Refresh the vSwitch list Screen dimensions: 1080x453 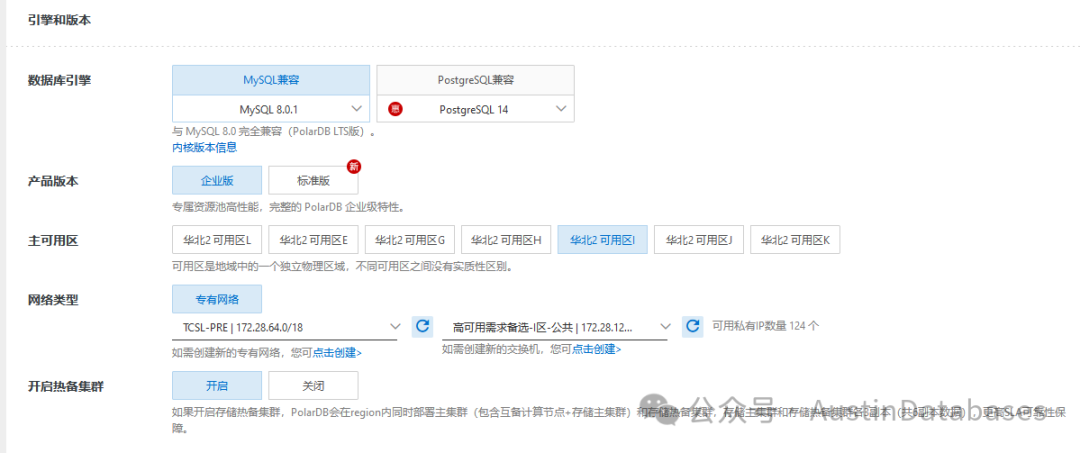[x=692, y=326]
